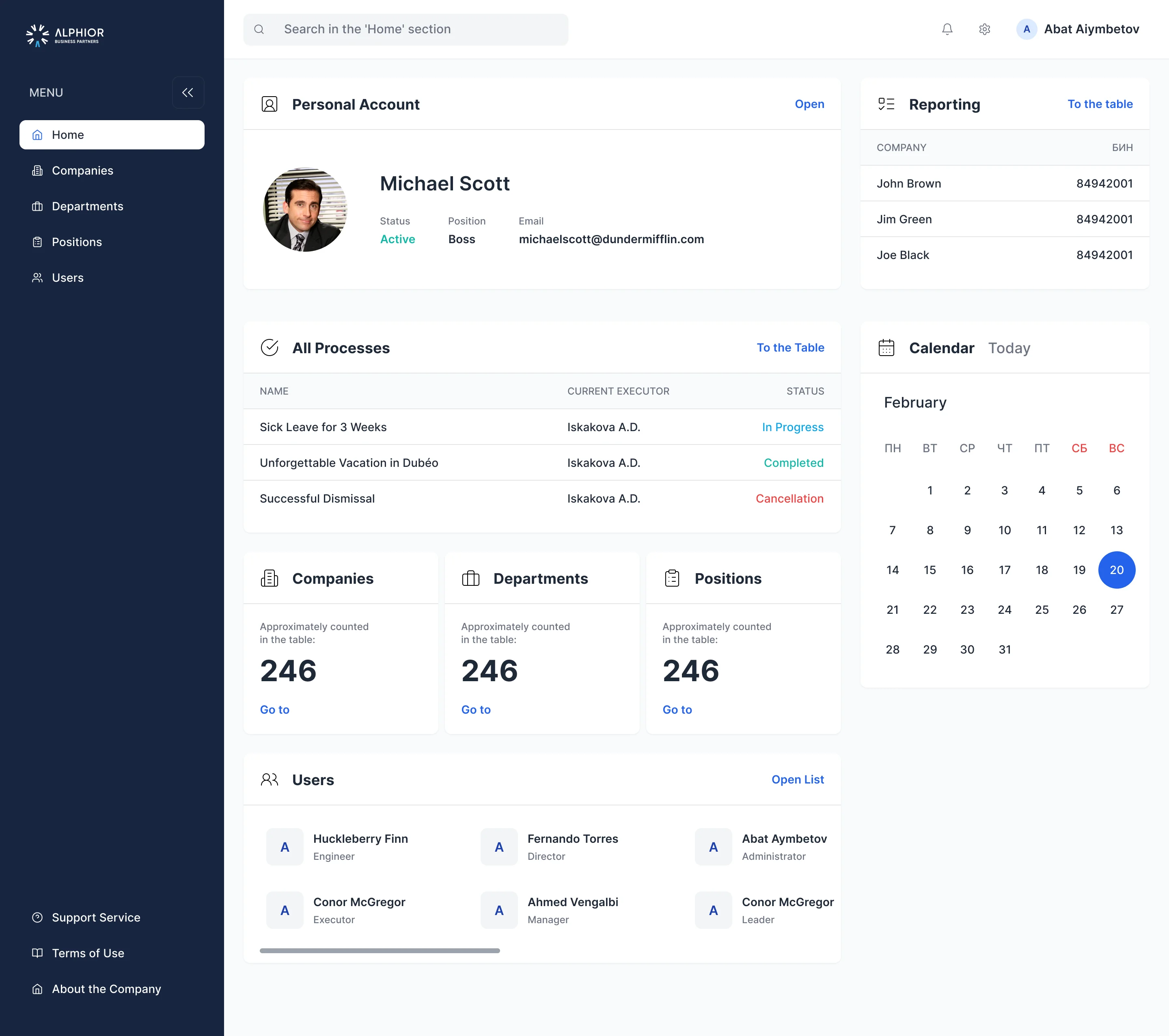Image resolution: width=1169 pixels, height=1036 pixels.
Task: Open the Abat Aiymbetov user menu
Action: click(1078, 29)
